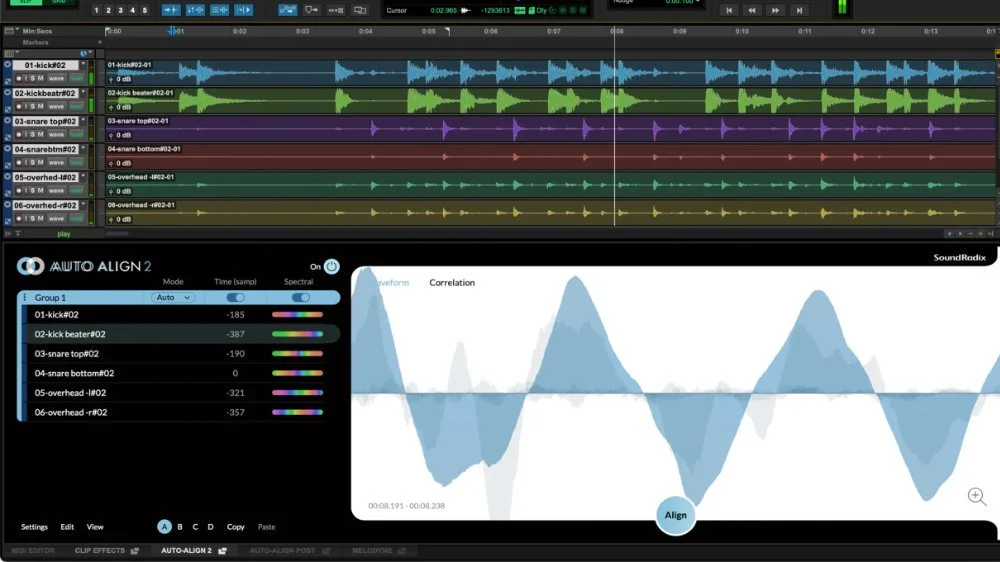The height and width of the screenshot is (562, 1000).
Task: Click the third blue edit-mode tool icon
Action: [219, 10]
